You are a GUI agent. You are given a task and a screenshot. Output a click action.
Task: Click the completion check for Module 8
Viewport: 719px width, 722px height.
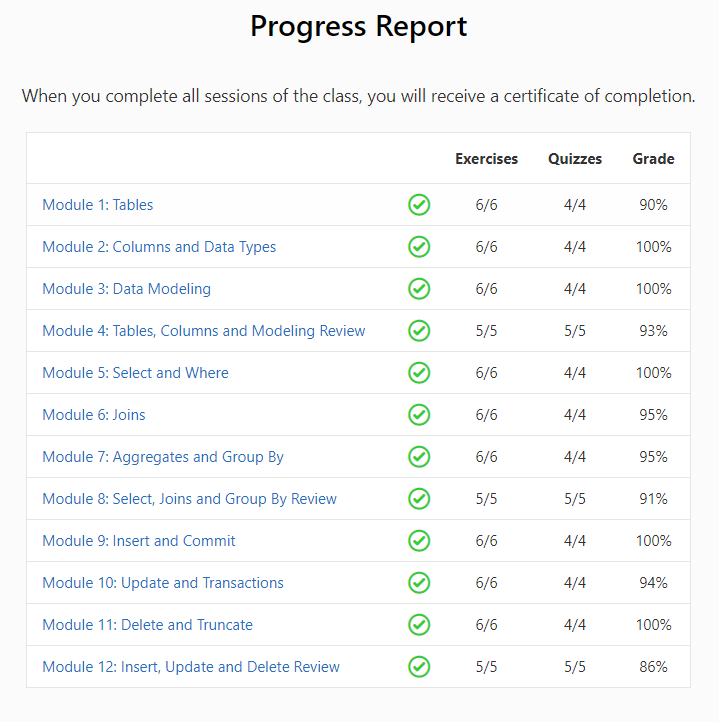pos(419,499)
